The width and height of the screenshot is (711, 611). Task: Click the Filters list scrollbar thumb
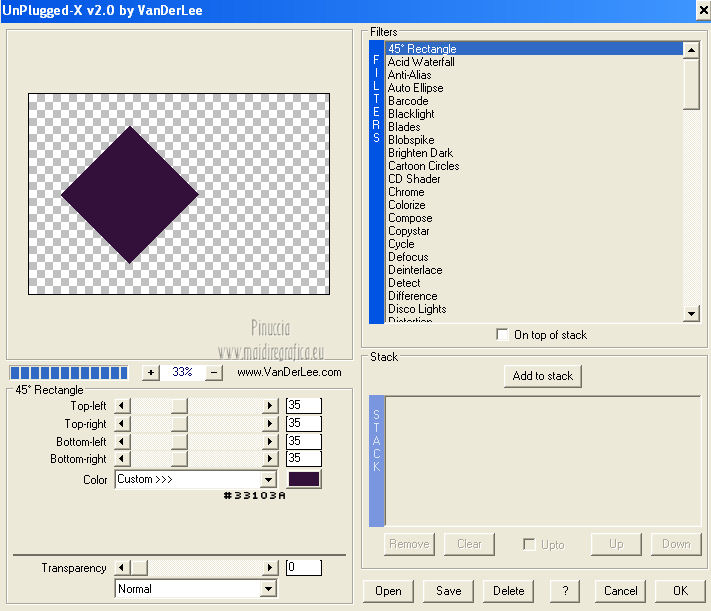point(691,84)
